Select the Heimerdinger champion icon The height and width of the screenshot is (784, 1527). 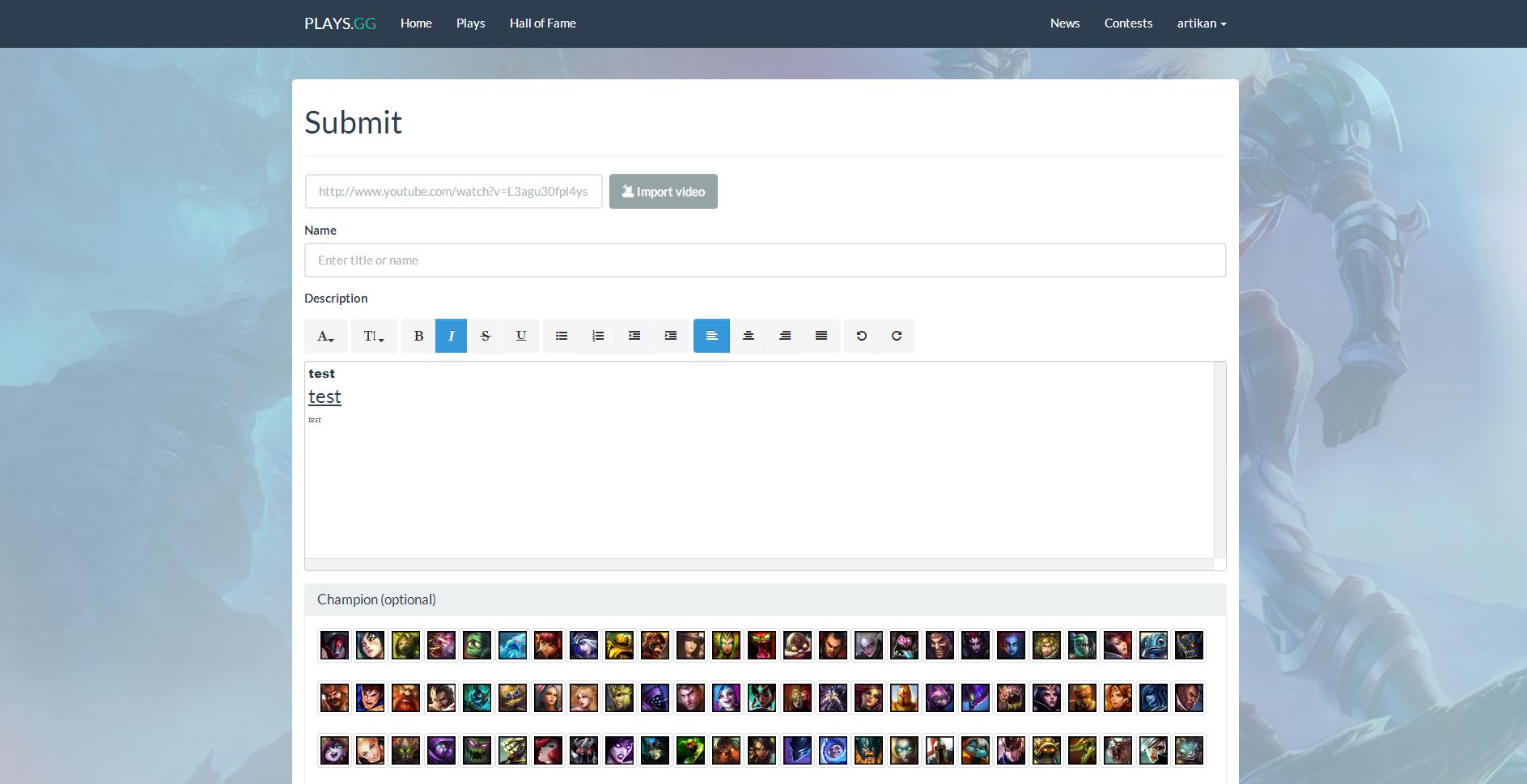click(512, 698)
